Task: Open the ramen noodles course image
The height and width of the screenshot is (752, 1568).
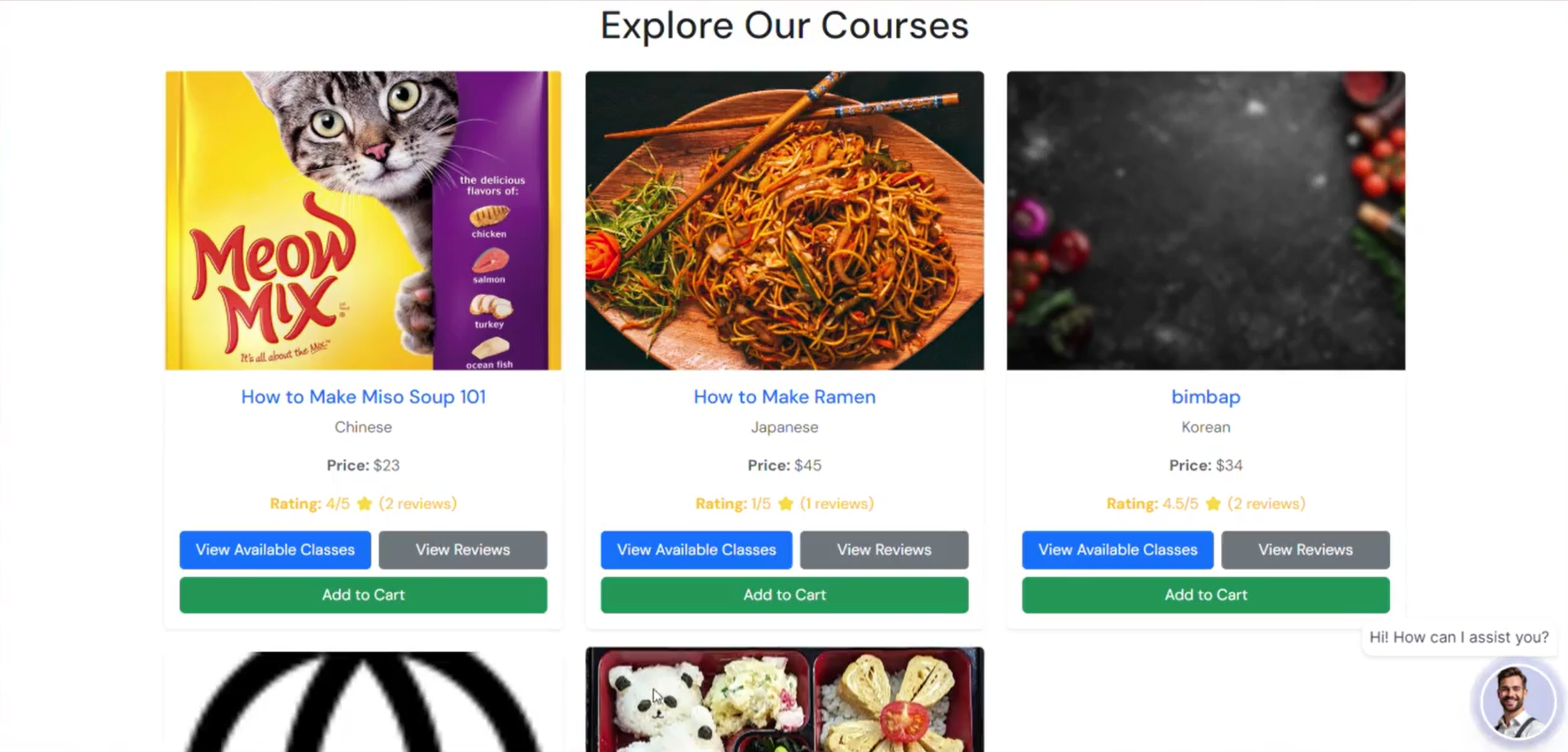Action: coord(785,220)
